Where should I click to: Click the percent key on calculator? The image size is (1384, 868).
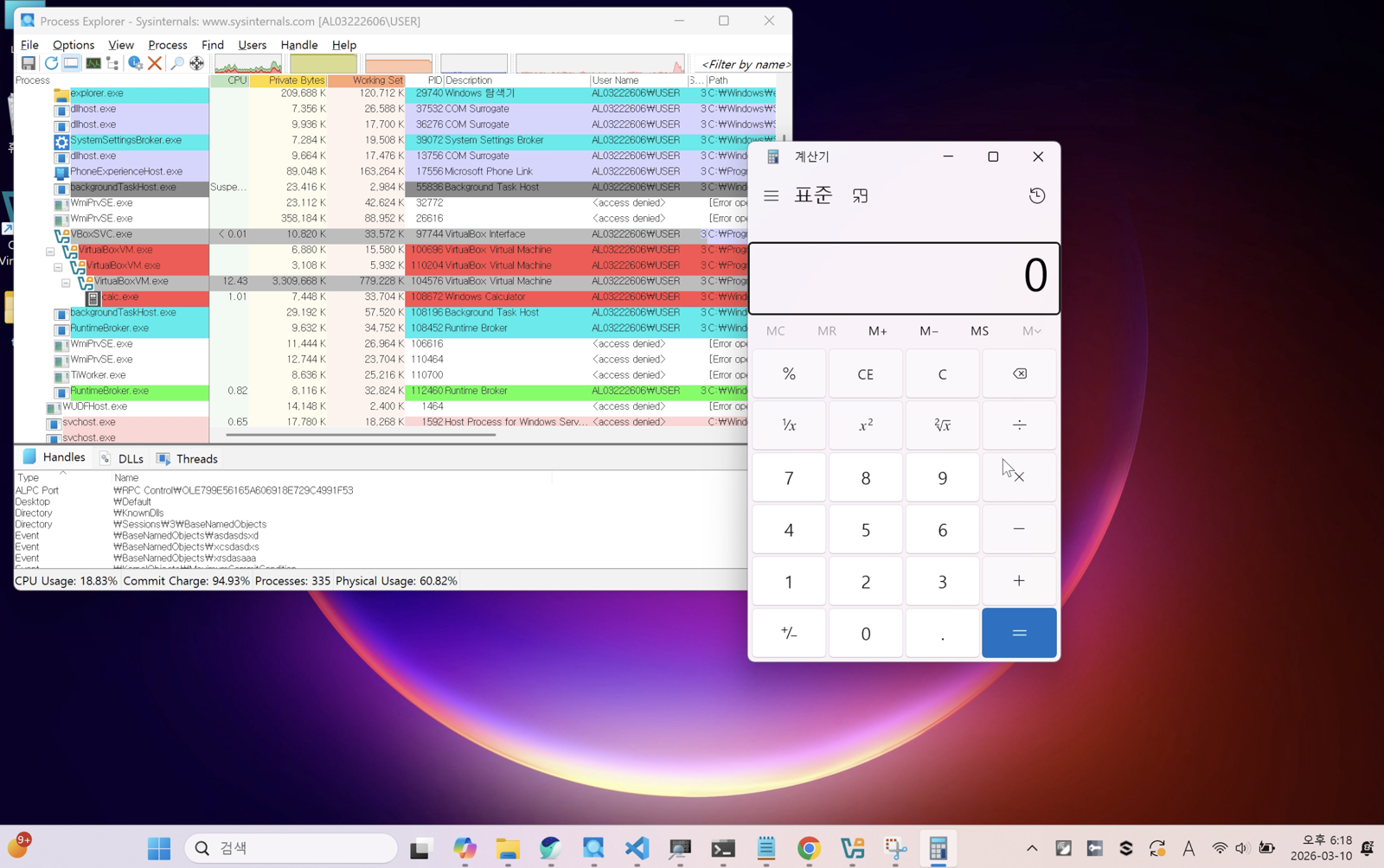click(x=789, y=373)
